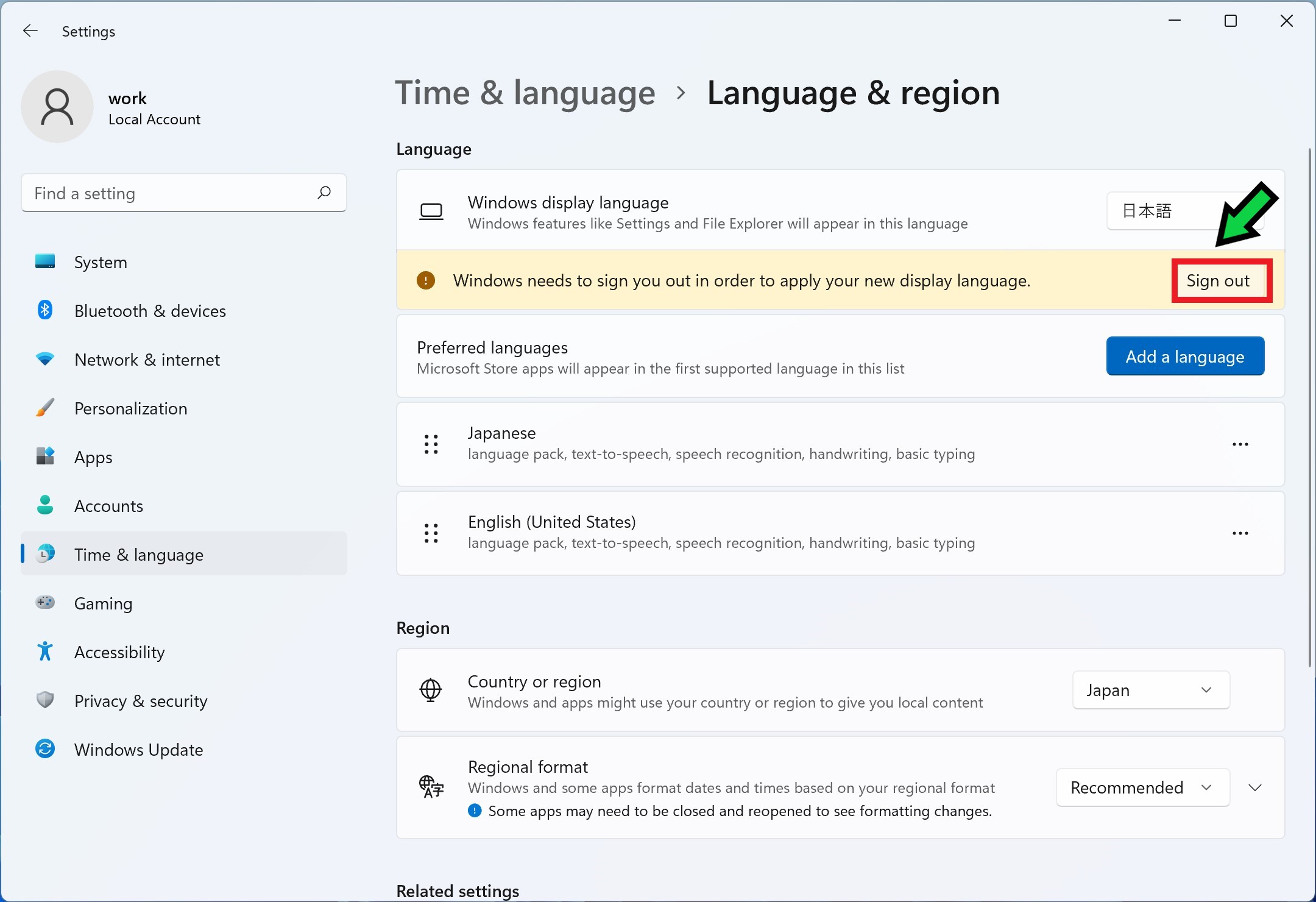
Task: Click the work account avatar icon
Action: pyautogui.click(x=57, y=107)
